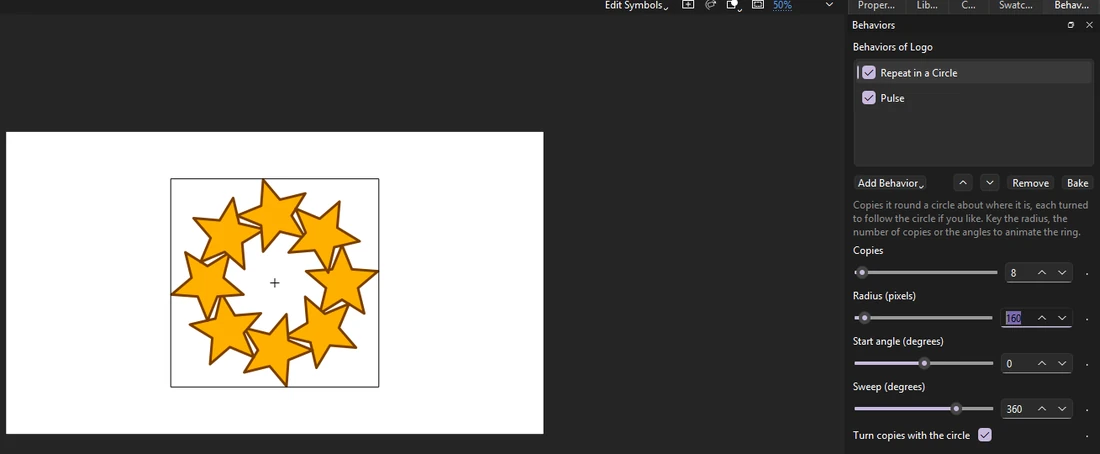Move selected behavior up with arrow button

click(963, 183)
